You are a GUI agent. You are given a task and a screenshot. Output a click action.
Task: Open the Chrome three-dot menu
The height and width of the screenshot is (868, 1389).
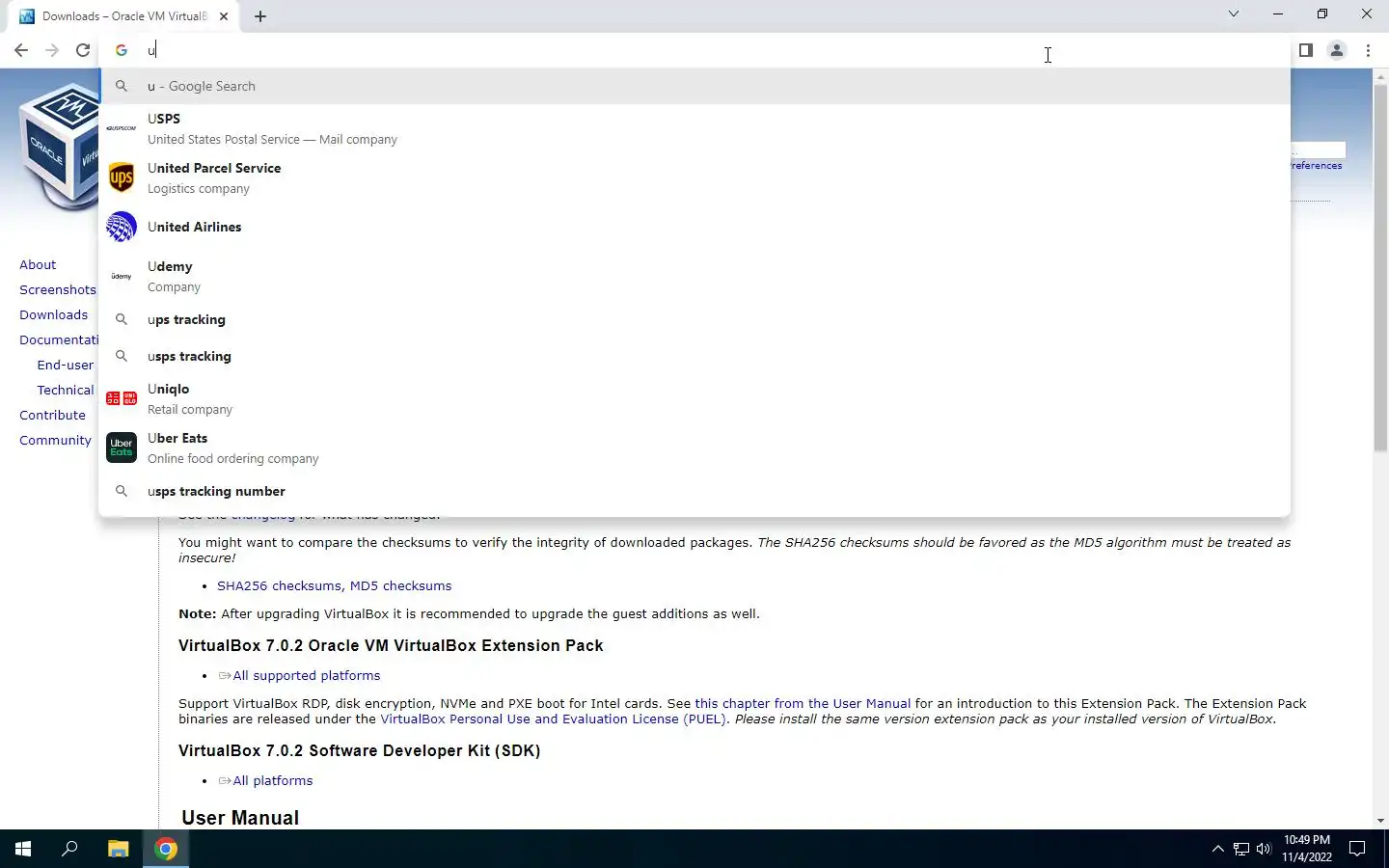pyautogui.click(x=1368, y=50)
